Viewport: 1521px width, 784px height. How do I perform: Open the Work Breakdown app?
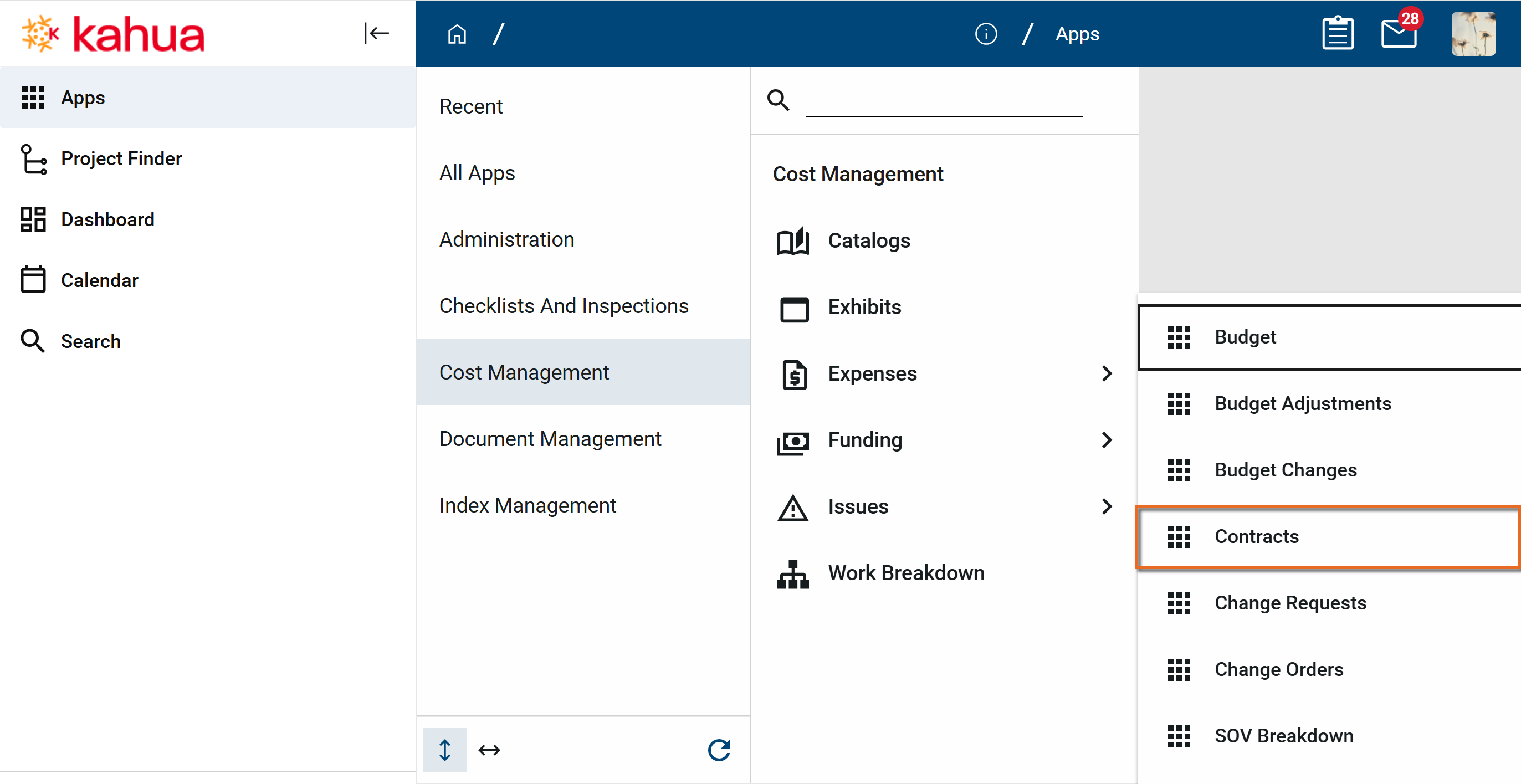tap(905, 573)
